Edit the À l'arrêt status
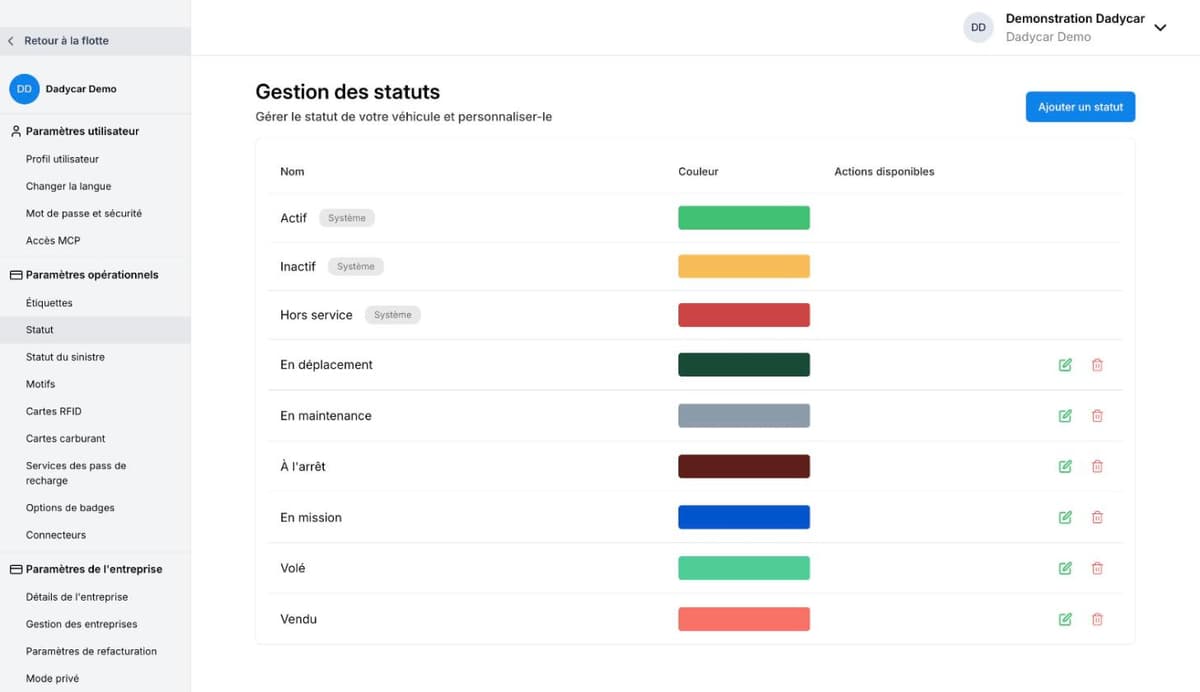This screenshot has height=692, width=1200. [1065, 466]
